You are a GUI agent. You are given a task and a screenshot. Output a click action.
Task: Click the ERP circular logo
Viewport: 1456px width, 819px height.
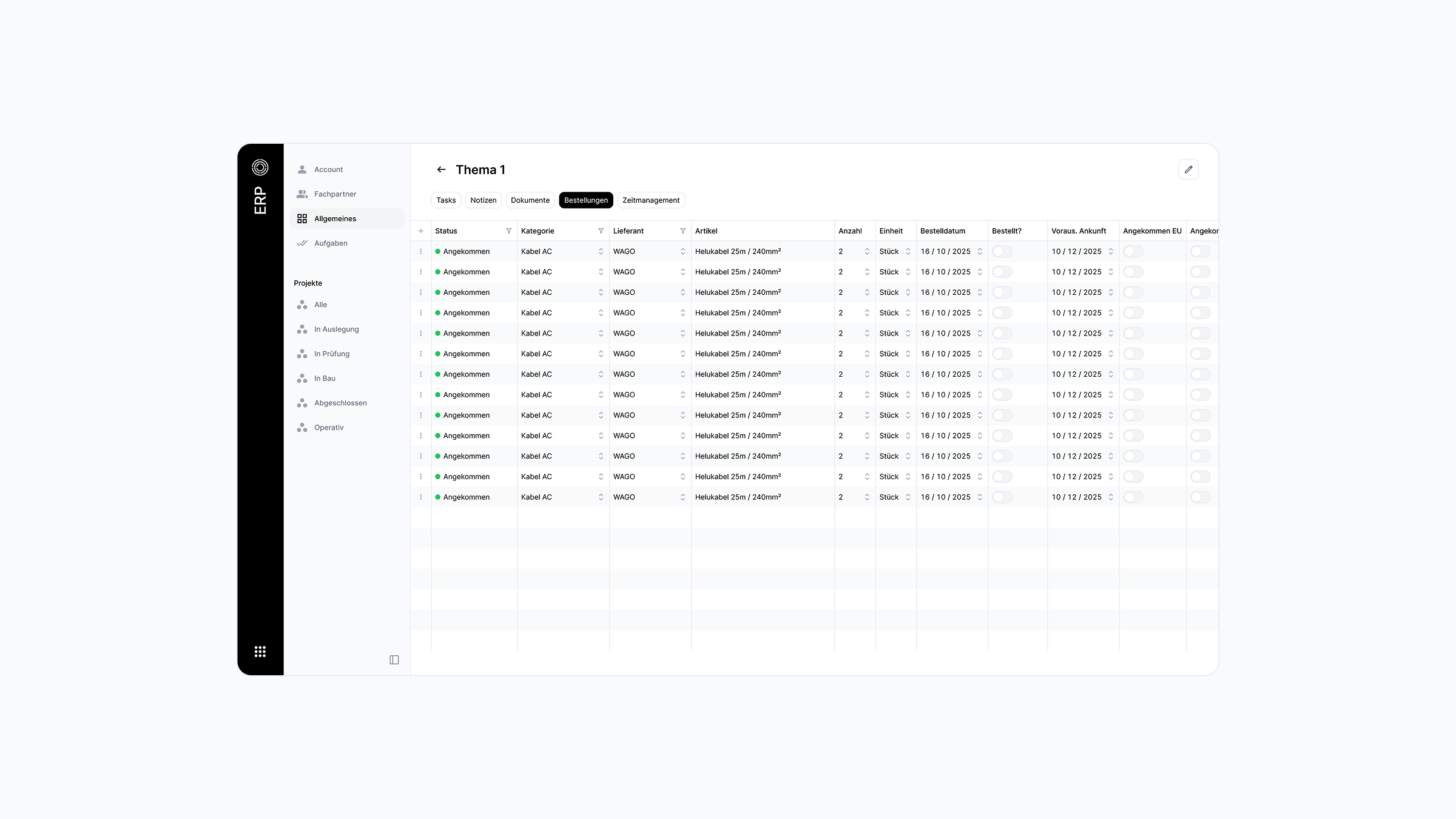260,167
